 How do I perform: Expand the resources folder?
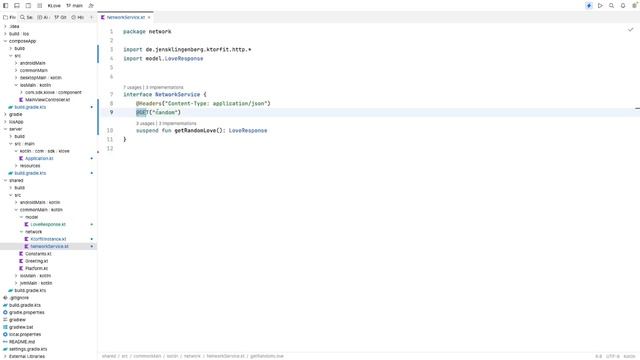tap(16, 166)
